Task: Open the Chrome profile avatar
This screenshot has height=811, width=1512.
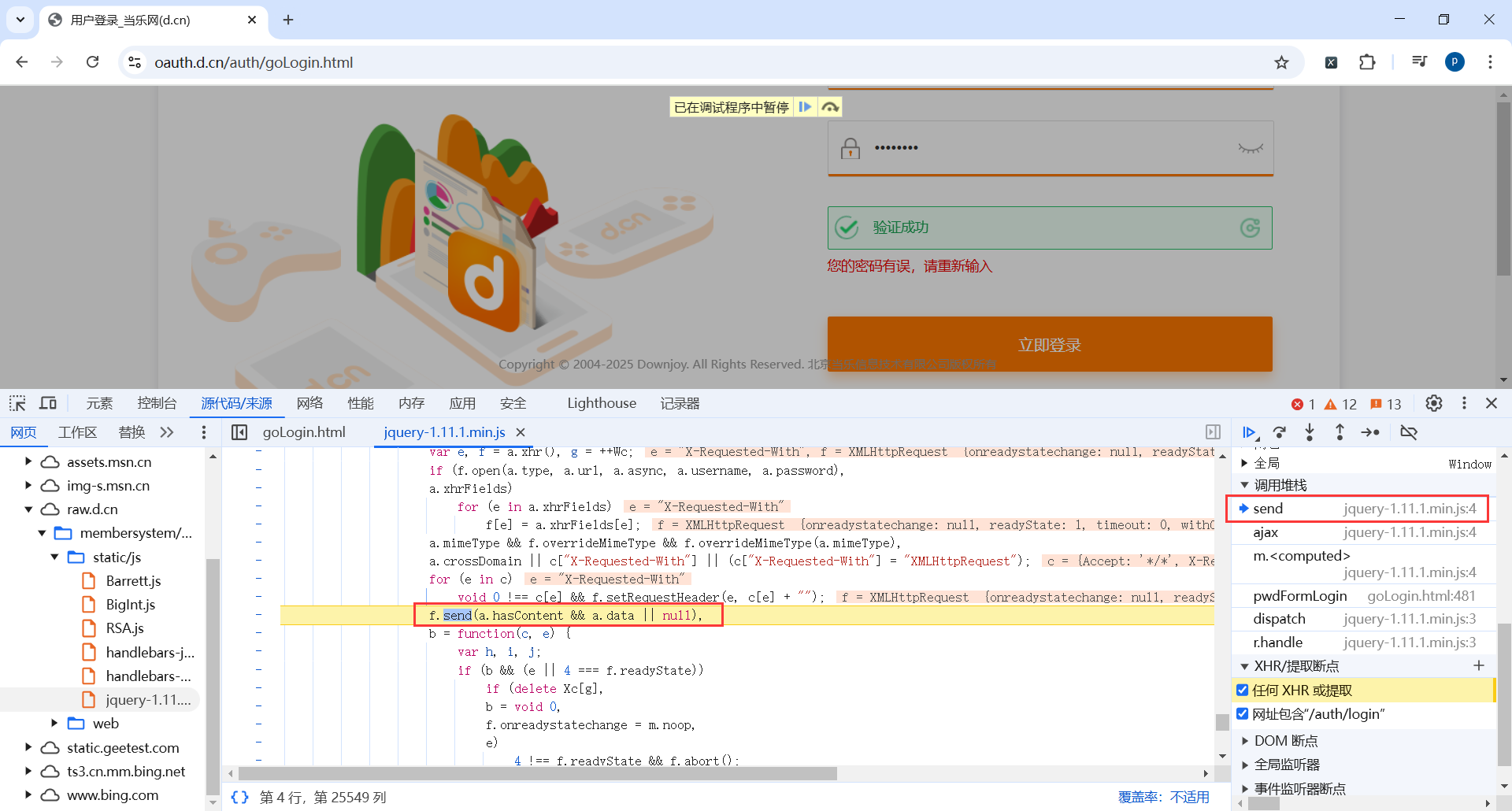Action: click(x=1455, y=62)
